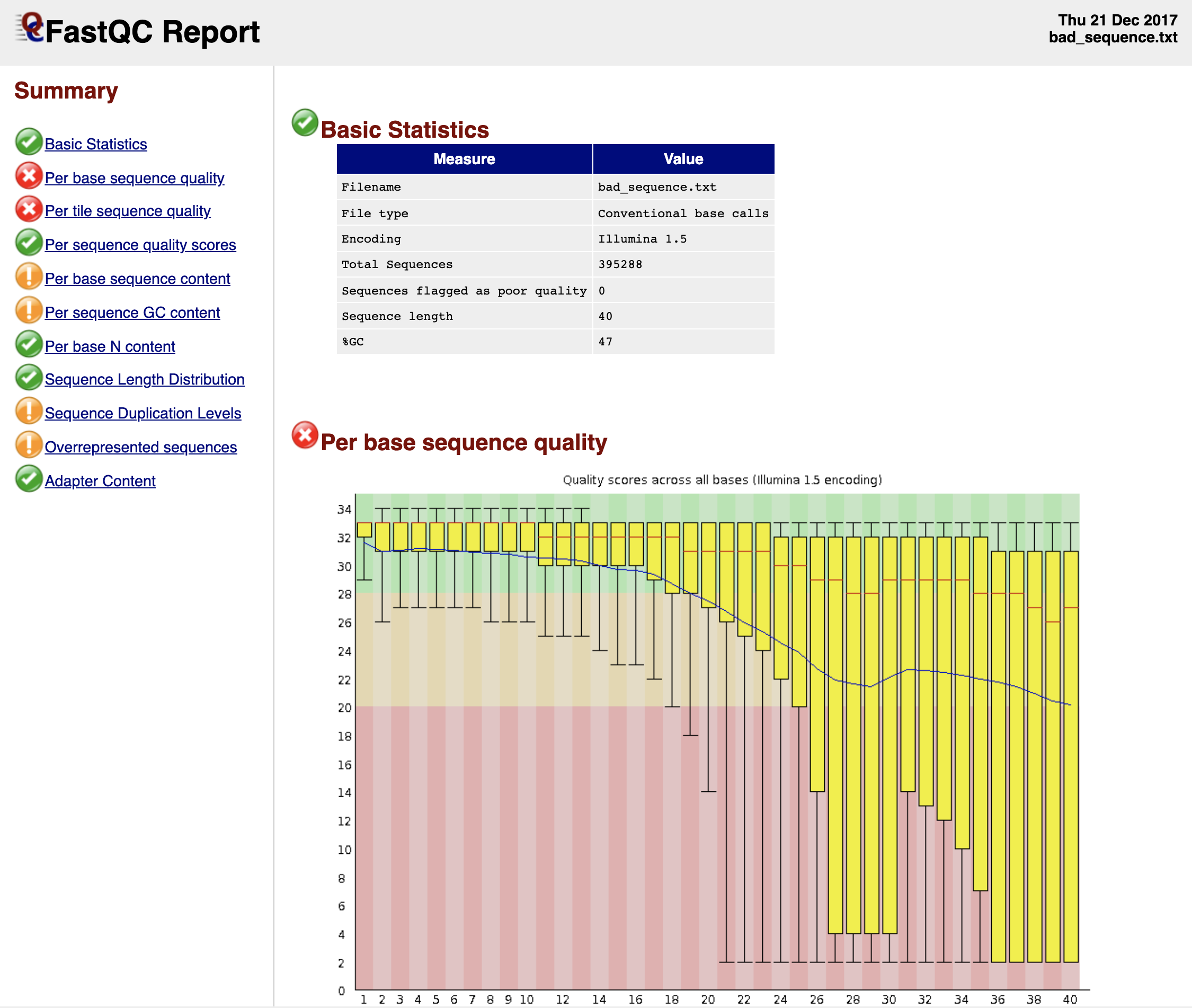Click warning icon beside Per sequence GC content
The width and height of the screenshot is (1192, 1008).
29,310
